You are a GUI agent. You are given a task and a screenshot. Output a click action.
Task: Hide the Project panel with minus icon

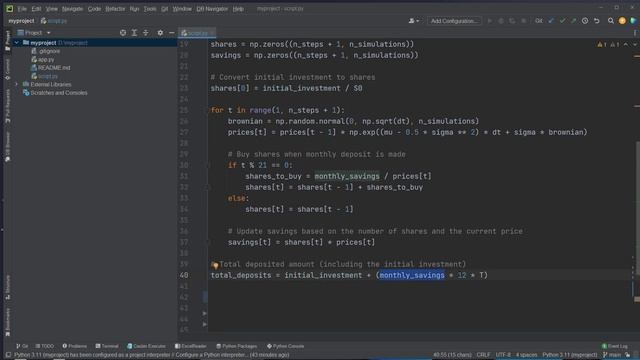tap(171, 33)
